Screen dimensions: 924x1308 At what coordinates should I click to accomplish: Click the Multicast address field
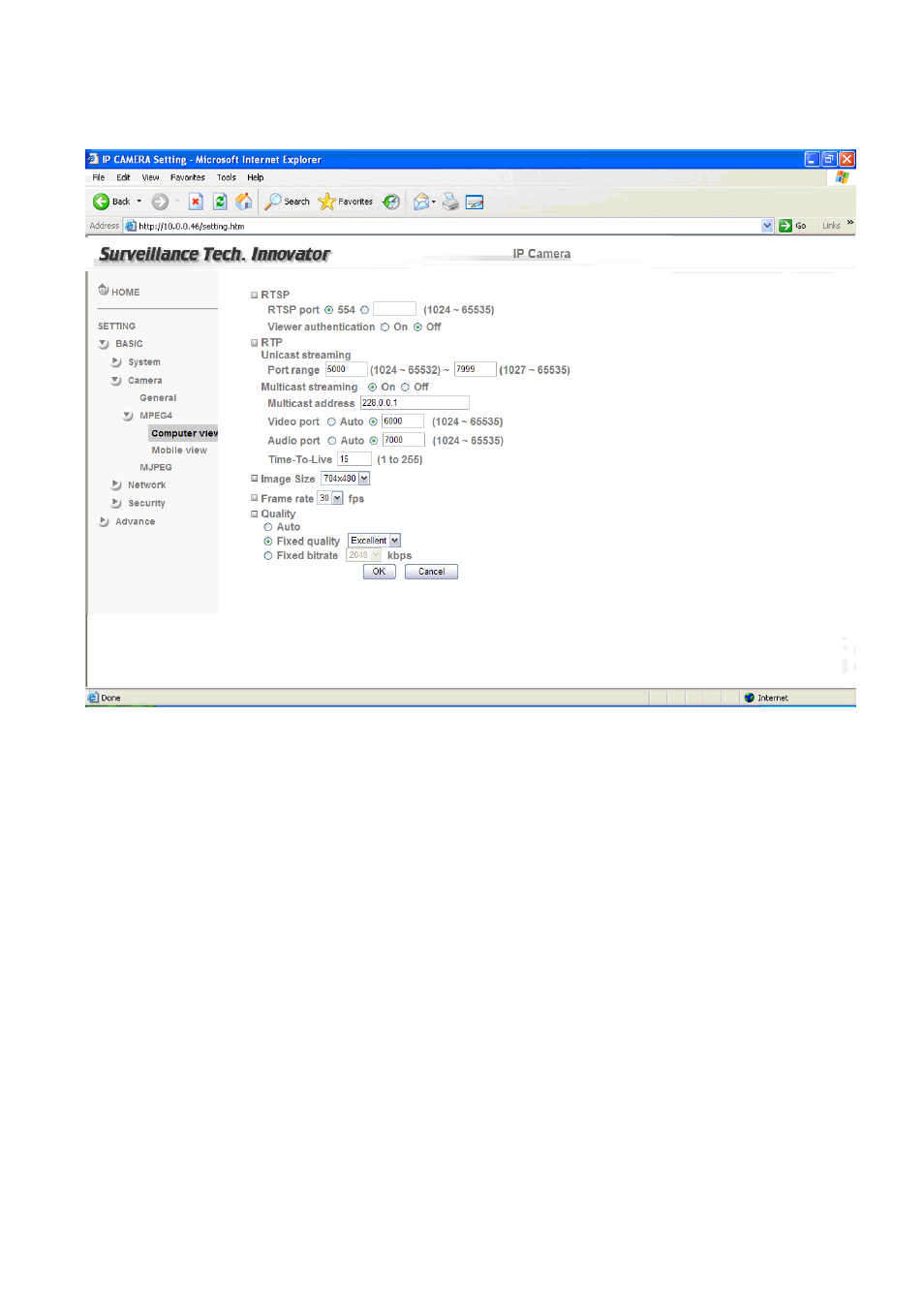coord(415,403)
